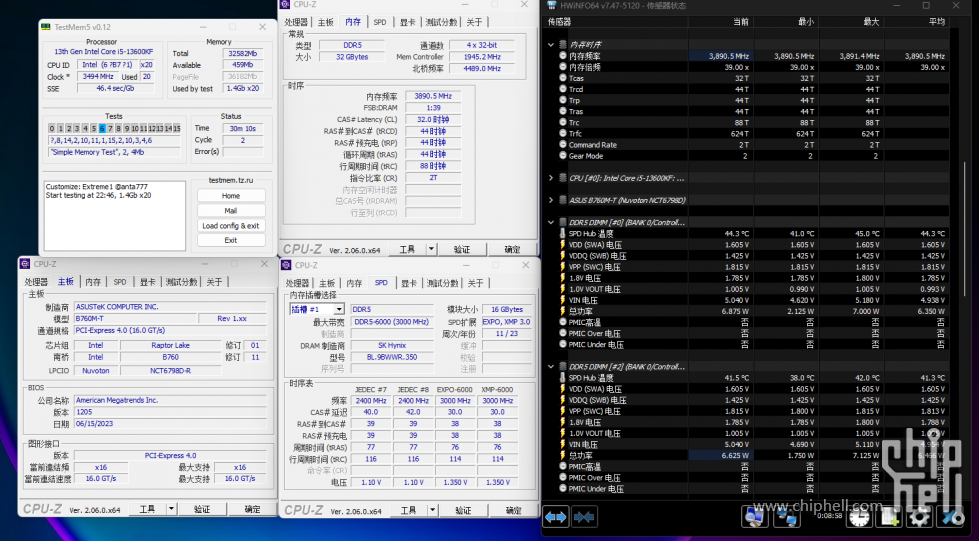Open 插槽 #1 slot selection dropdown

[338, 309]
